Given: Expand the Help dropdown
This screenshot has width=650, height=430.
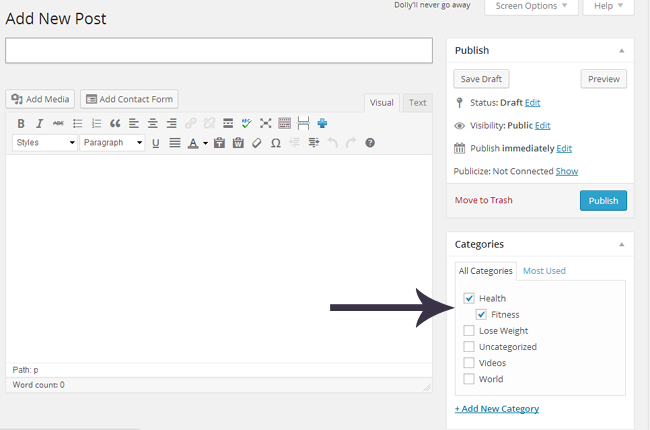Looking at the screenshot, I should 608,6.
